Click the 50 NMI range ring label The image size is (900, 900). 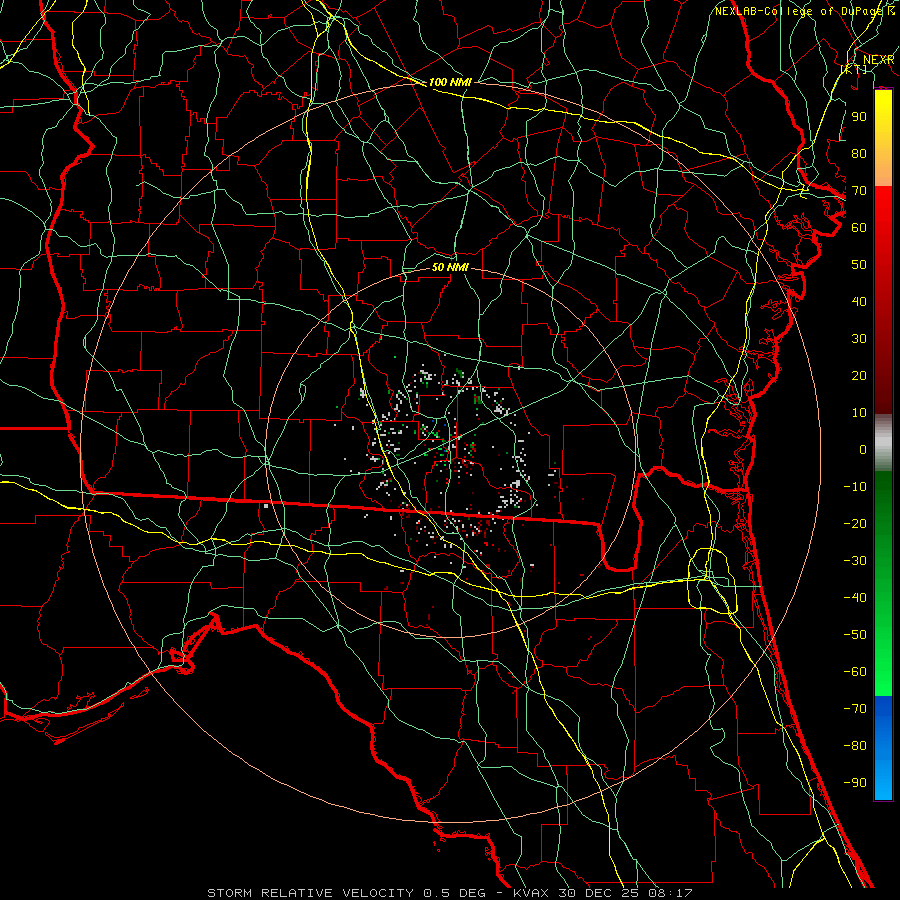point(450,267)
